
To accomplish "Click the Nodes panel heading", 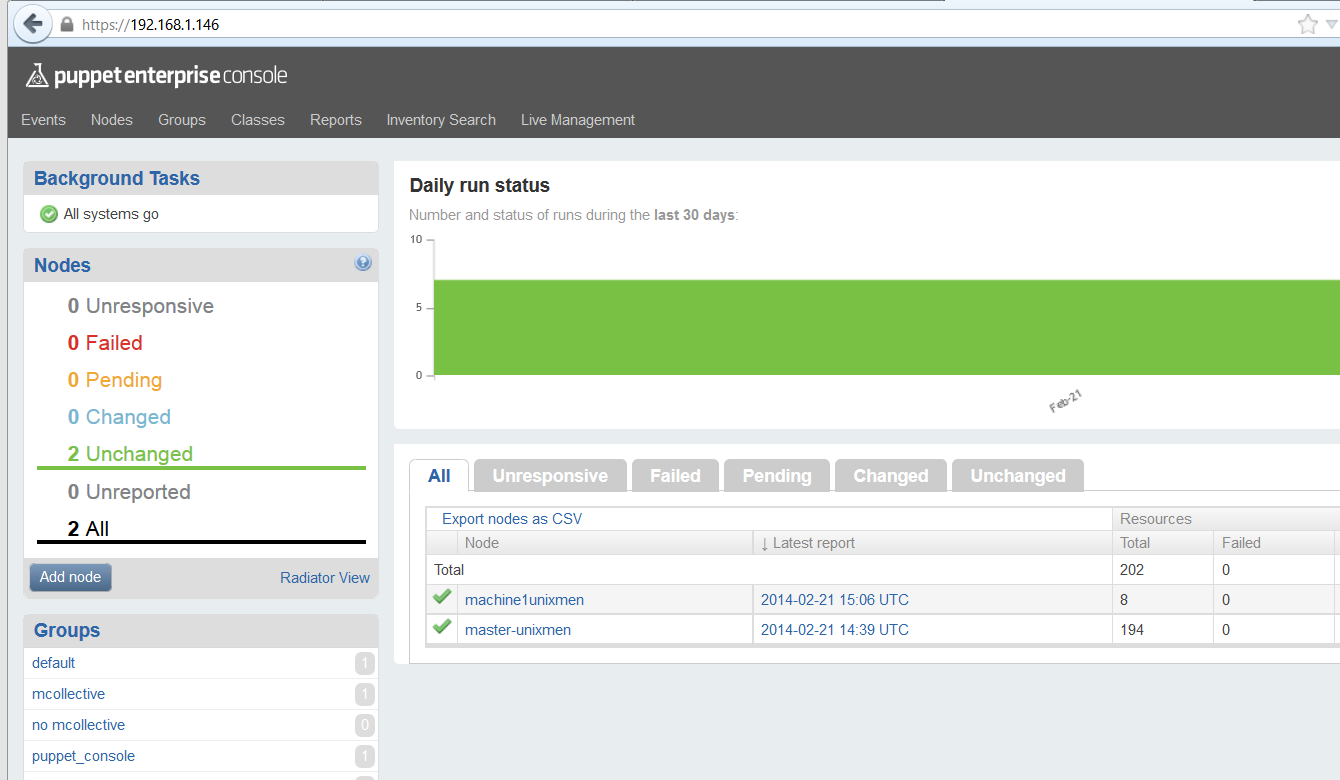I will pos(62,265).
